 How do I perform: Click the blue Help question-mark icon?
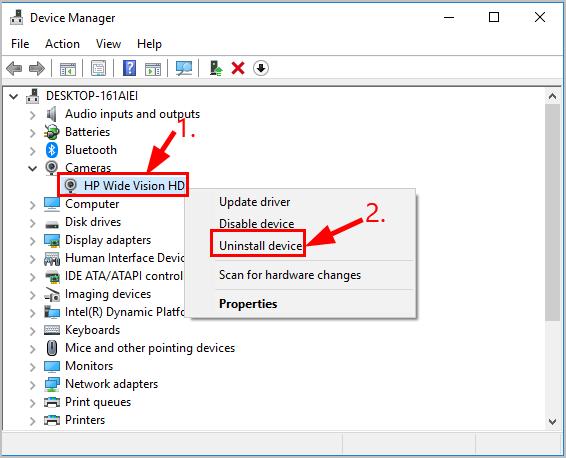[129, 68]
